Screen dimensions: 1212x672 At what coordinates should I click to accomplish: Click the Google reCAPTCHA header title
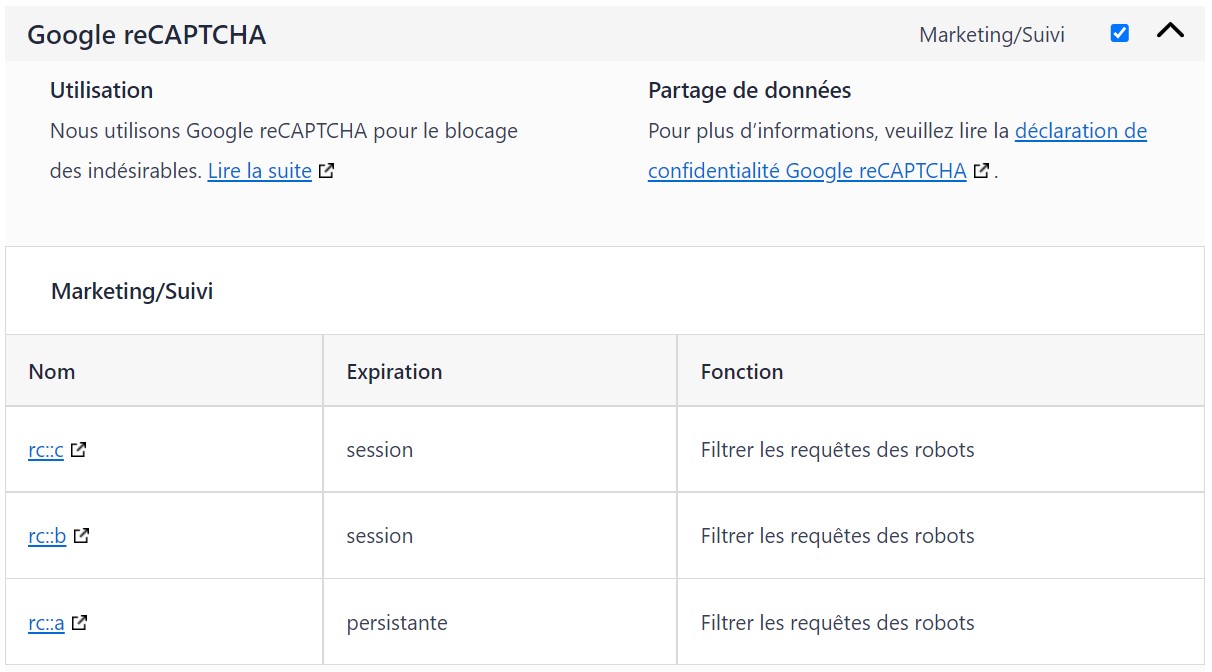146,35
